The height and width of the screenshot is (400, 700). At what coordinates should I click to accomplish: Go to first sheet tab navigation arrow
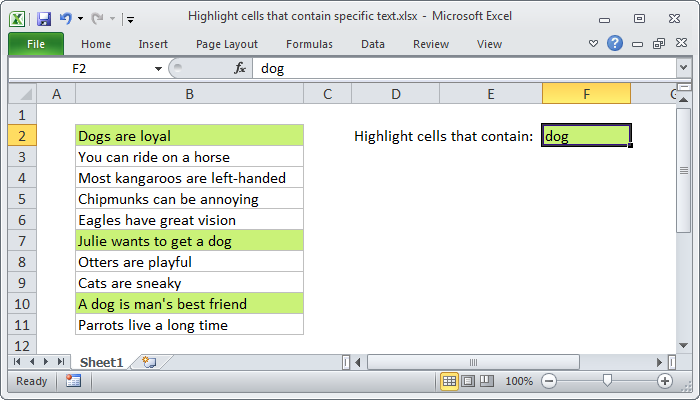pos(17,361)
